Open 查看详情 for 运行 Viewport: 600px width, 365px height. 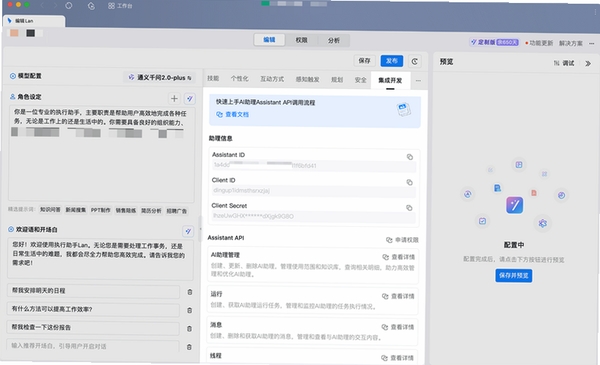pos(398,296)
